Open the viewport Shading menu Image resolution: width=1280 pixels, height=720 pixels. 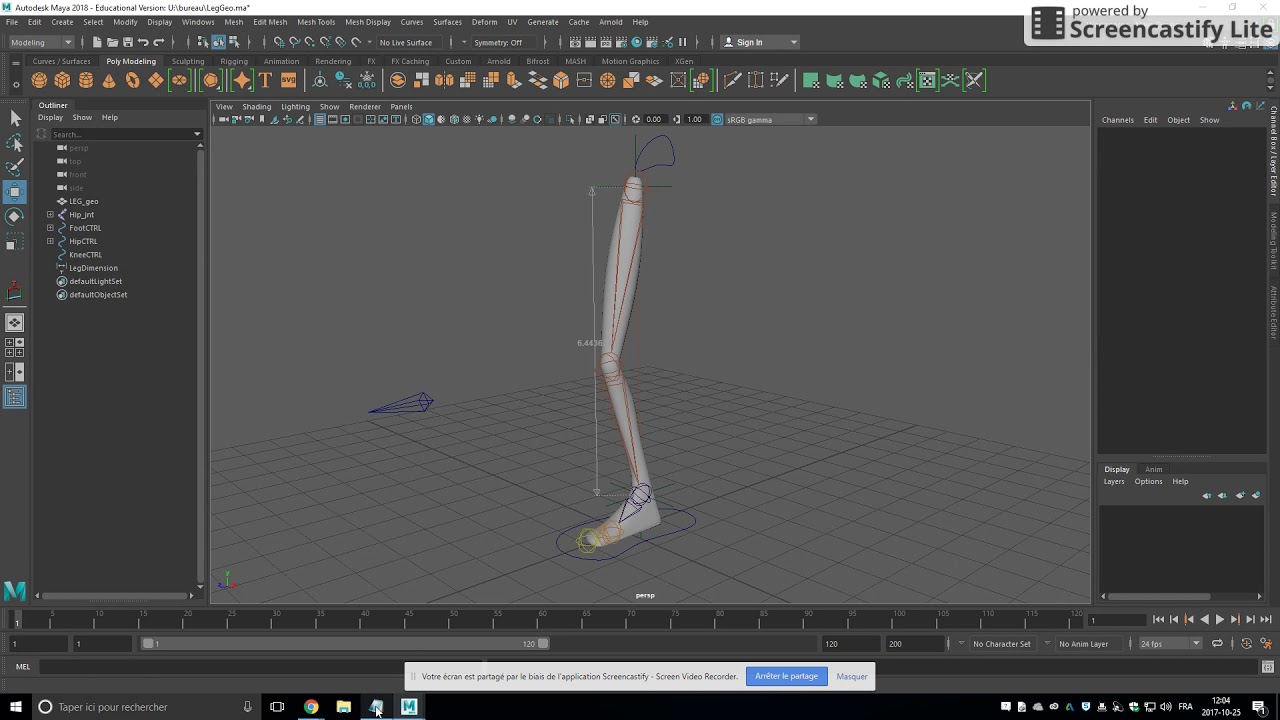click(257, 106)
